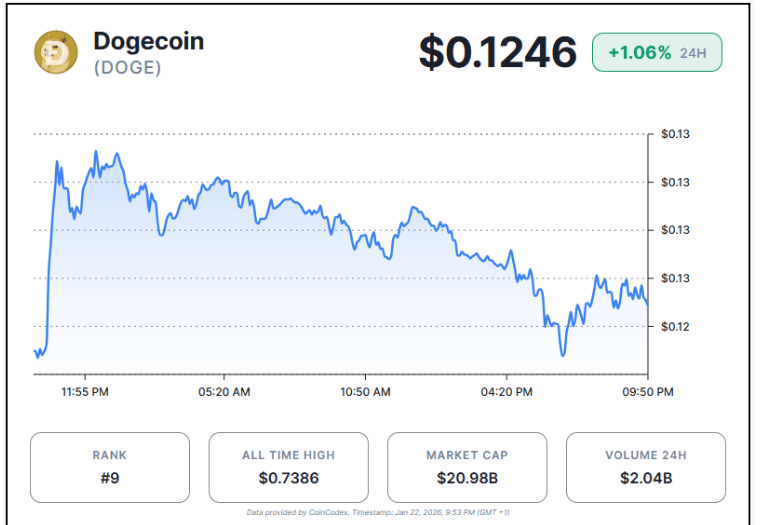Click the 09:50 PM time axis label

coord(649,392)
